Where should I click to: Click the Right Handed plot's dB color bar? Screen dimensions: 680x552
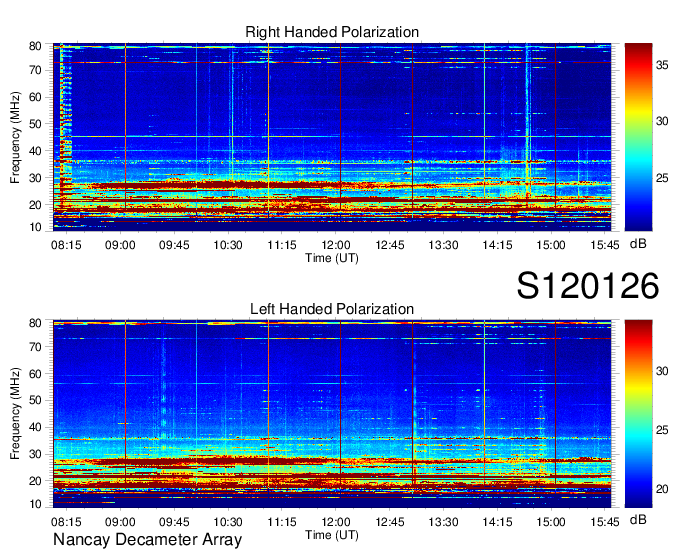[638, 137]
